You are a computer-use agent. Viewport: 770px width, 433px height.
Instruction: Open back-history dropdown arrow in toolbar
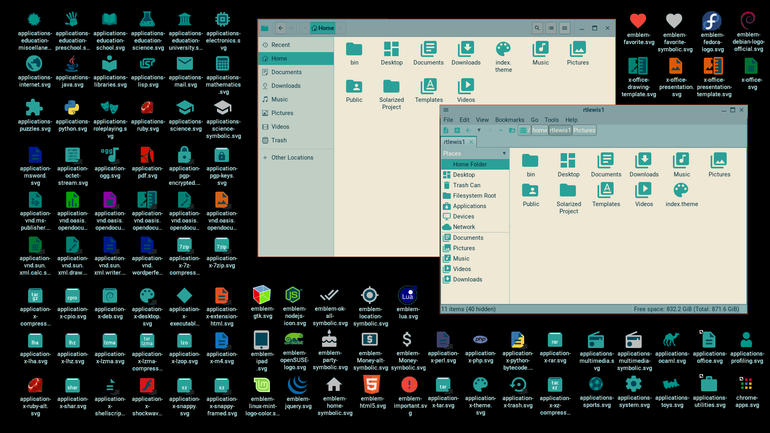click(x=479, y=130)
